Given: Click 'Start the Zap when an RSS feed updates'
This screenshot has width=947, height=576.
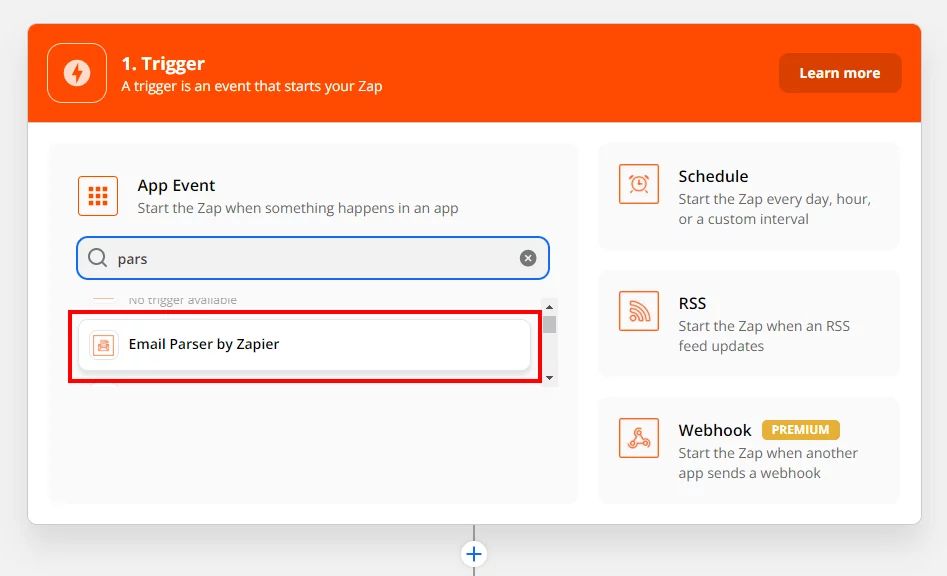Looking at the screenshot, I should pyautogui.click(x=764, y=336).
